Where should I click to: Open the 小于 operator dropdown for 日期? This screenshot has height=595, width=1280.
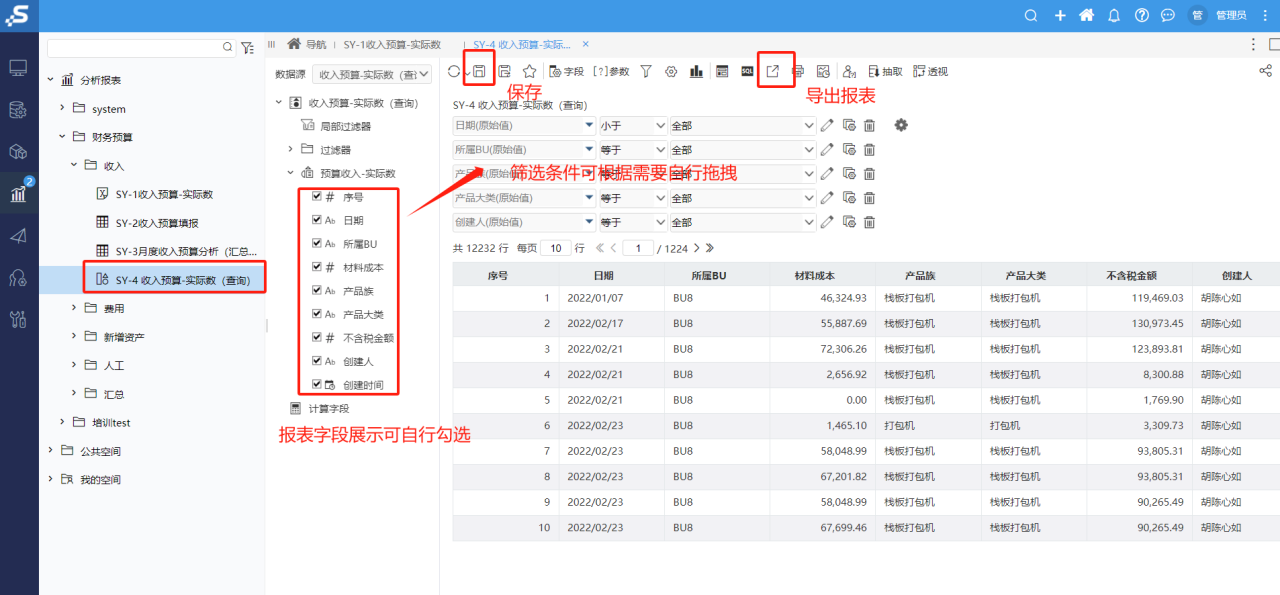[x=633, y=125]
